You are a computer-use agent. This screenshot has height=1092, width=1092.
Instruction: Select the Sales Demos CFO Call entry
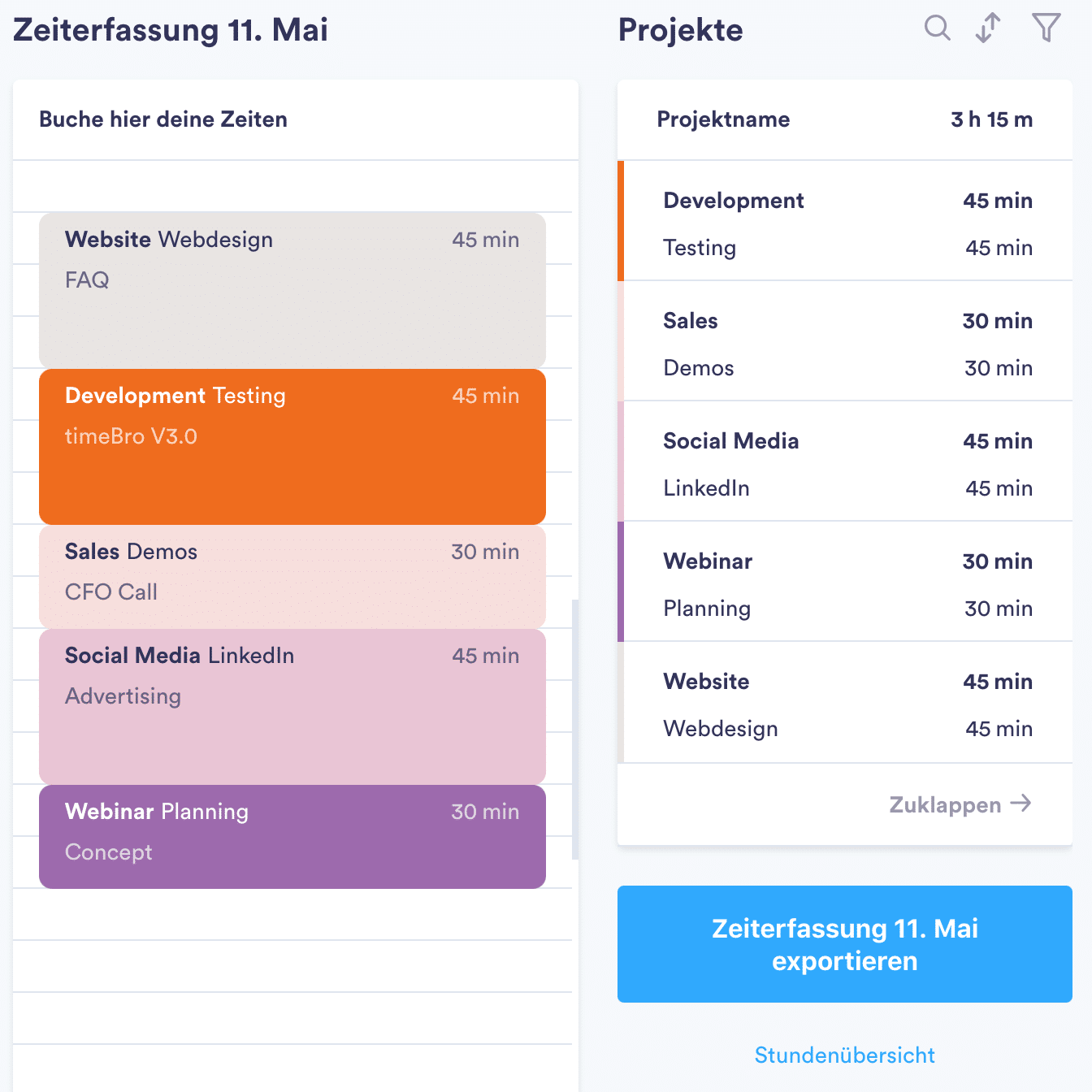292,576
